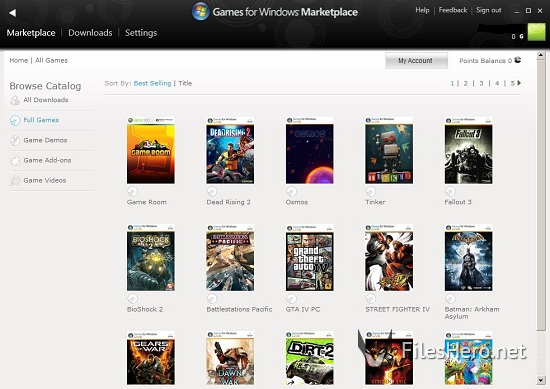Click the round icon below BioShock 2 cover
Screen dimensions: 550x389
tap(132, 299)
